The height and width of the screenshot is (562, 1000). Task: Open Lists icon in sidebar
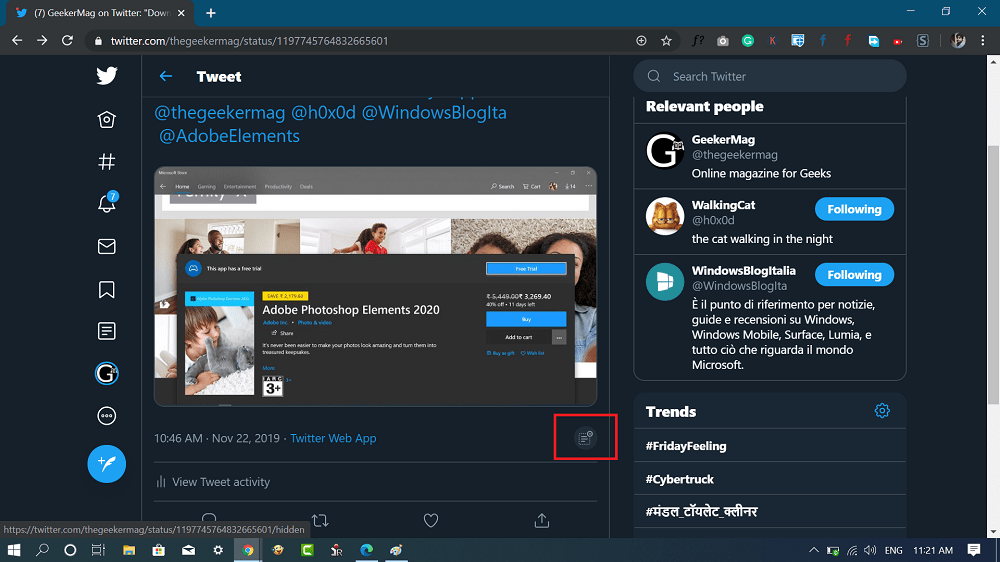[107, 331]
